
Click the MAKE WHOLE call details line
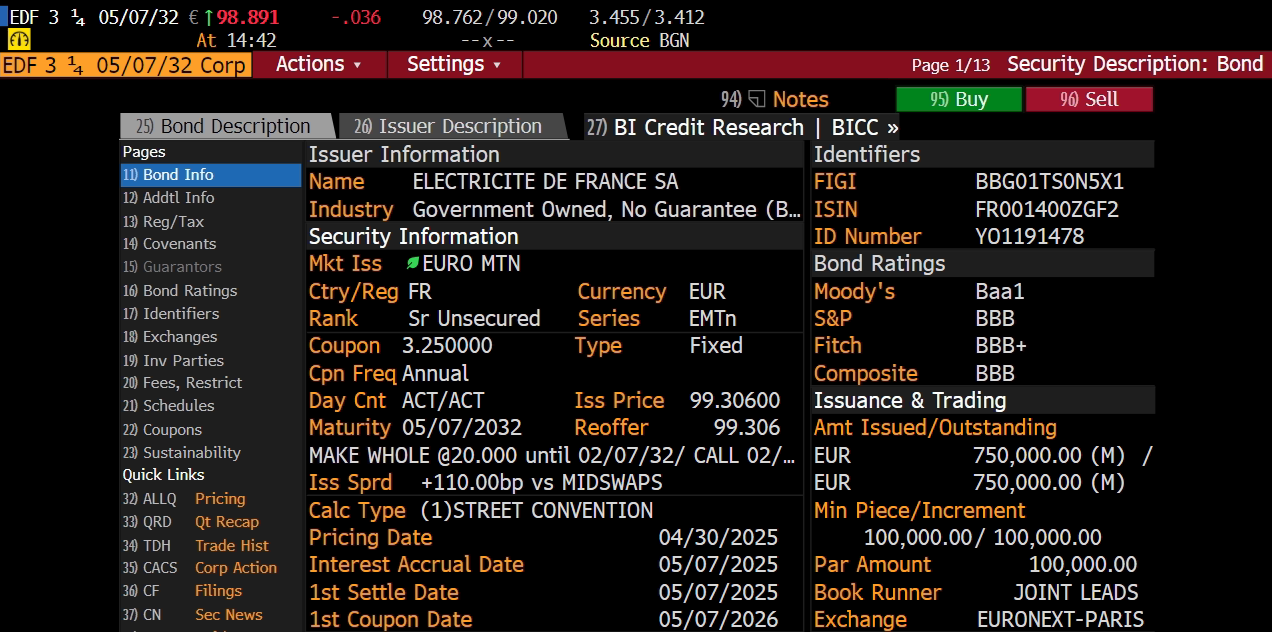pyautogui.click(x=553, y=455)
